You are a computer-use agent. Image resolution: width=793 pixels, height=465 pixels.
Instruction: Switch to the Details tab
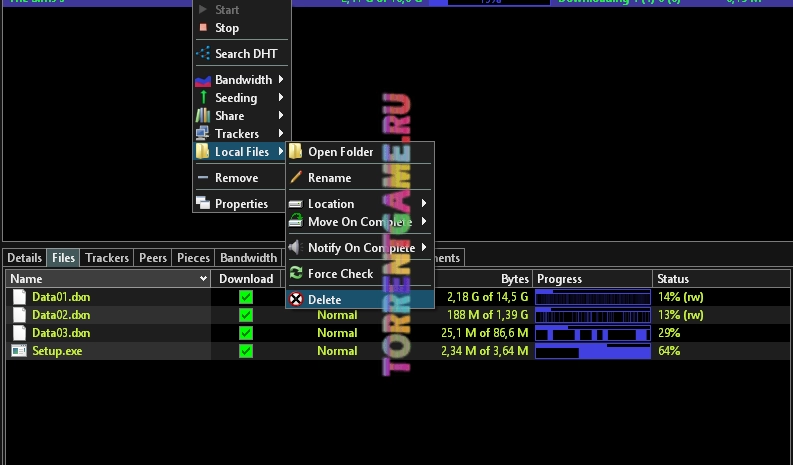(24, 258)
